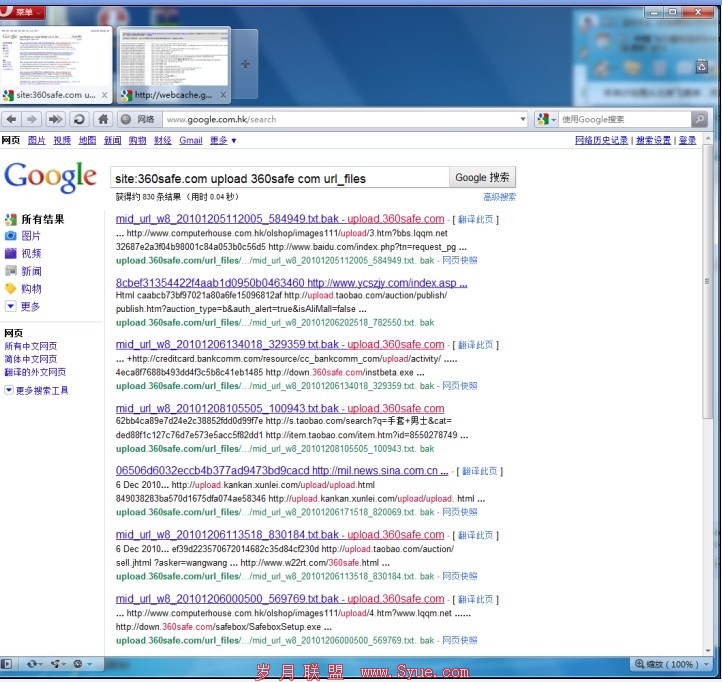Select 所有结果 in the sidebar
This screenshot has height=682, width=722.
[42, 219]
